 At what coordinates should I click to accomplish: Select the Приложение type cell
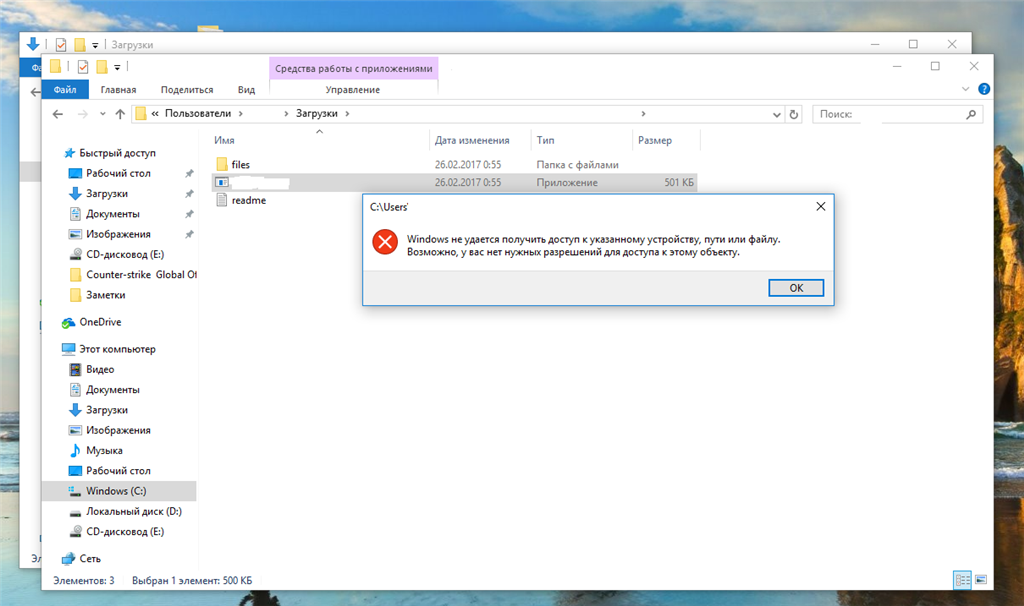tap(567, 182)
